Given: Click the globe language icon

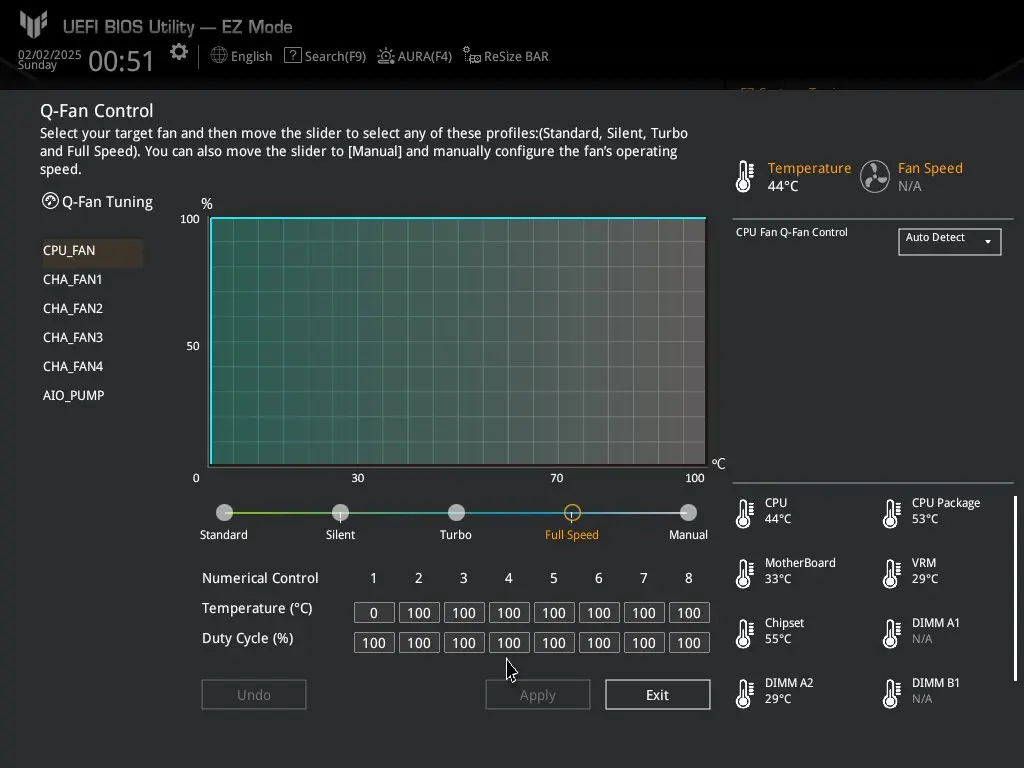Looking at the screenshot, I should coord(219,56).
